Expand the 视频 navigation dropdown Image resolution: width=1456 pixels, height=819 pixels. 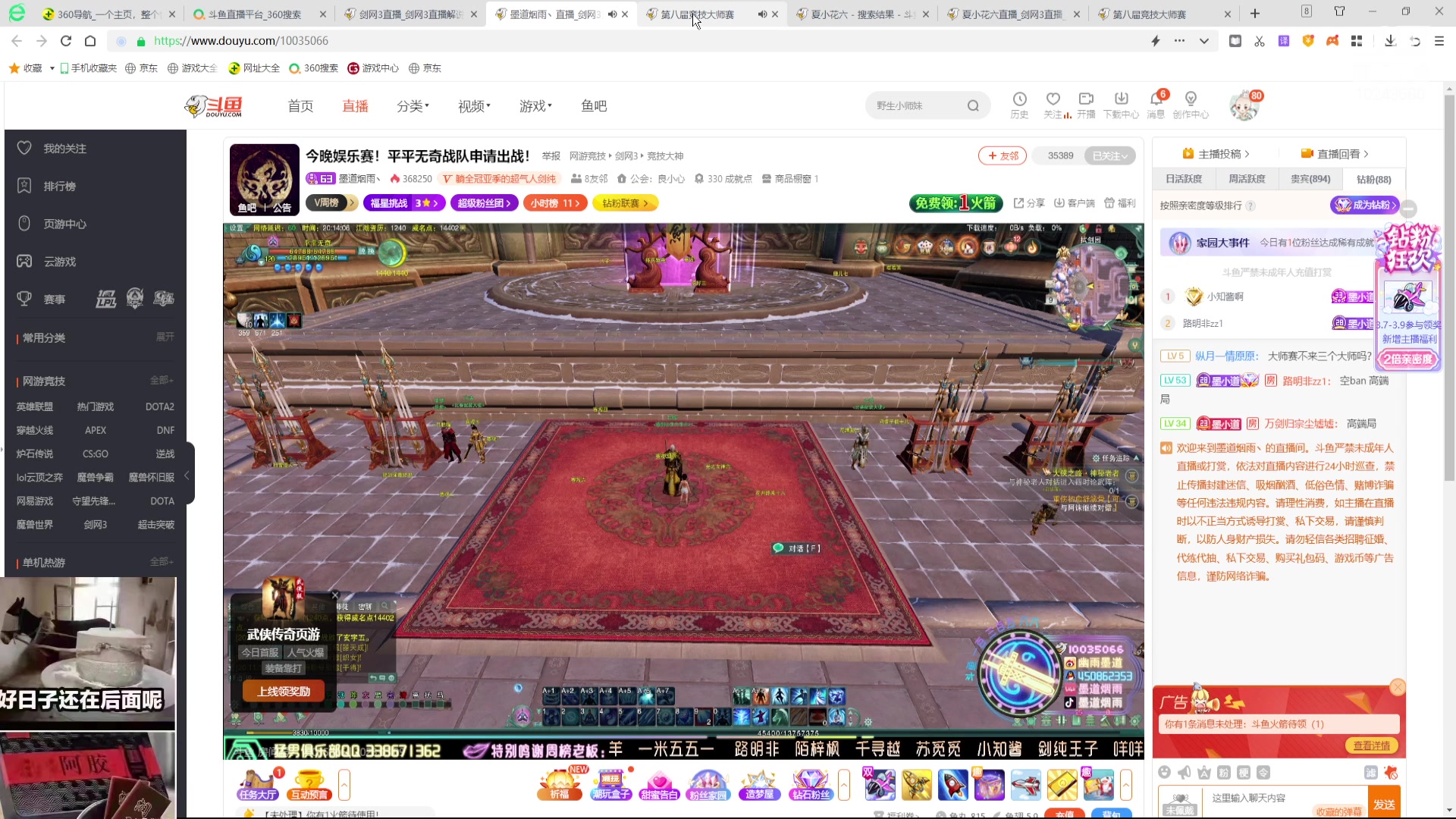pos(474,106)
